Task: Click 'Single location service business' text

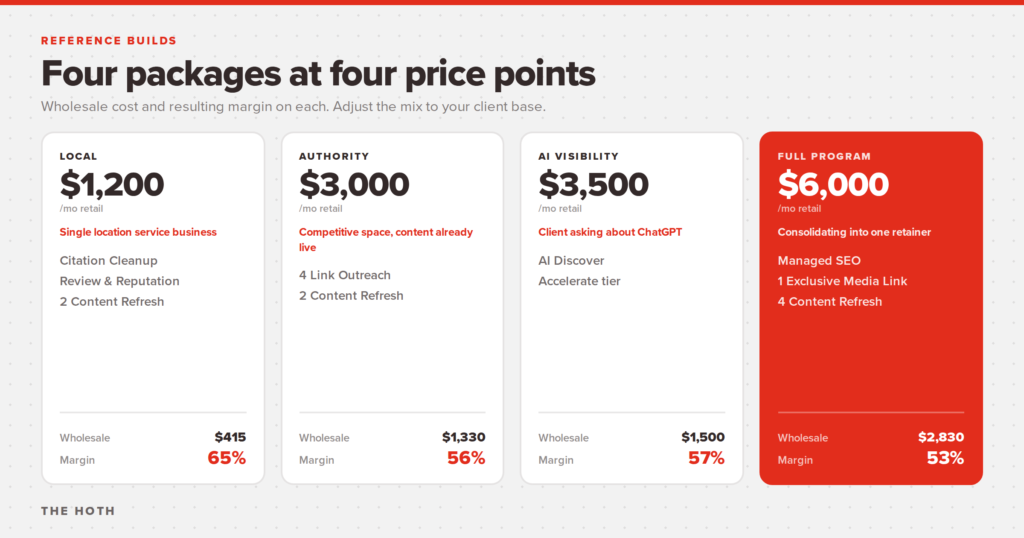Action: point(138,232)
